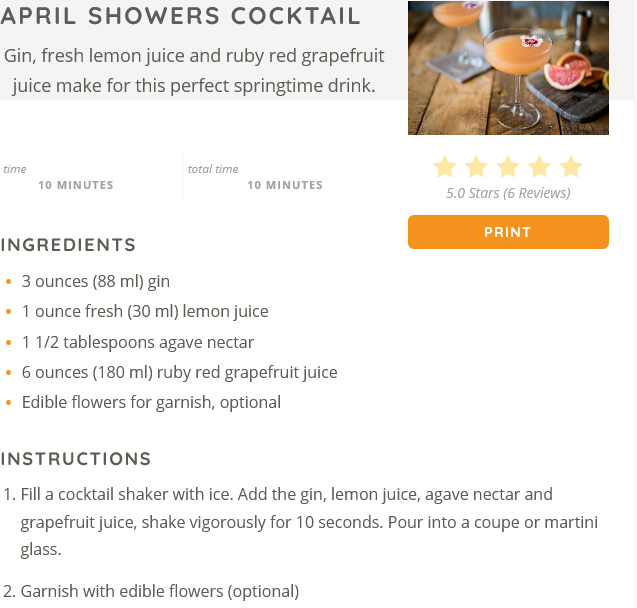Click the first rating star
The image size is (637, 608).
(x=445, y=167)
